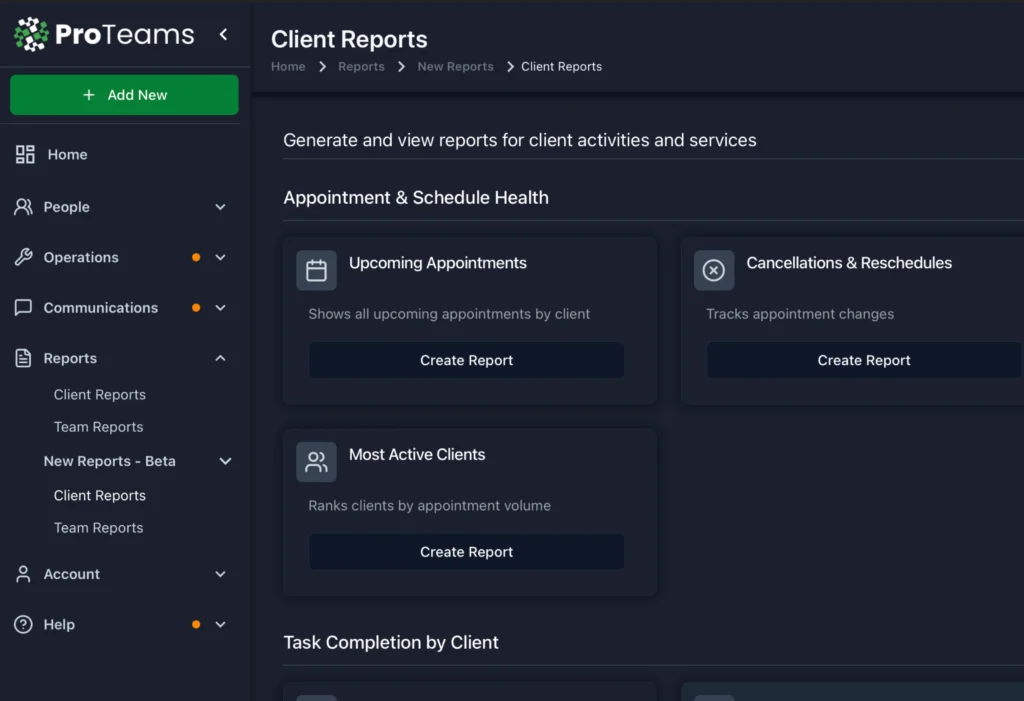Click the Home icon in the sidebar
Viewport: 1024px width, 701px height.
pyautogui.click(x=24, y=154)
